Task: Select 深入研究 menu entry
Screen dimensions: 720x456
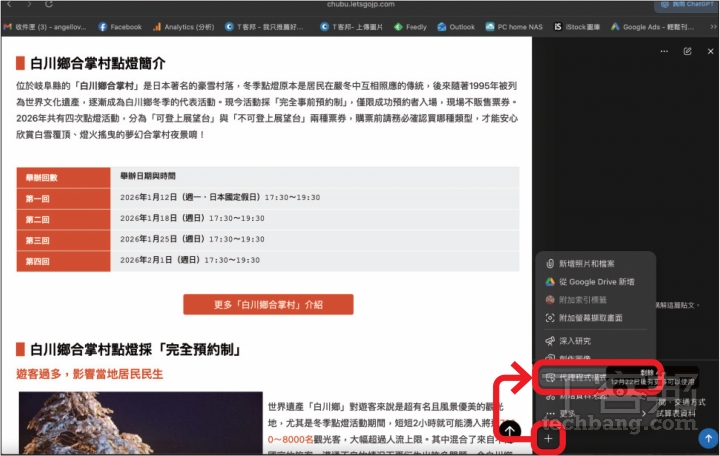Action: (x=595, y=341)
